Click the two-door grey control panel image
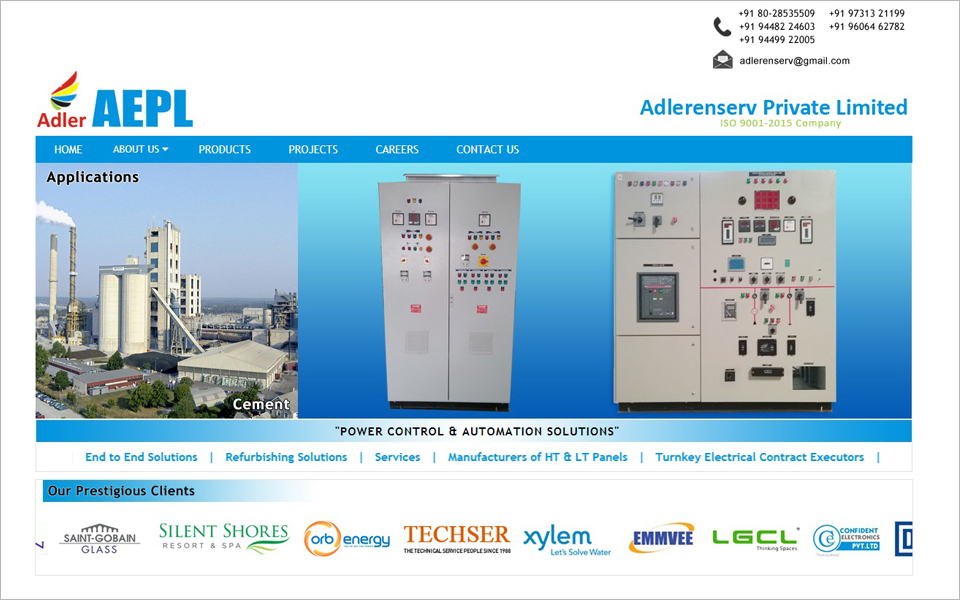The width and height of the screenshot is (960, 600). click(449, 292)
